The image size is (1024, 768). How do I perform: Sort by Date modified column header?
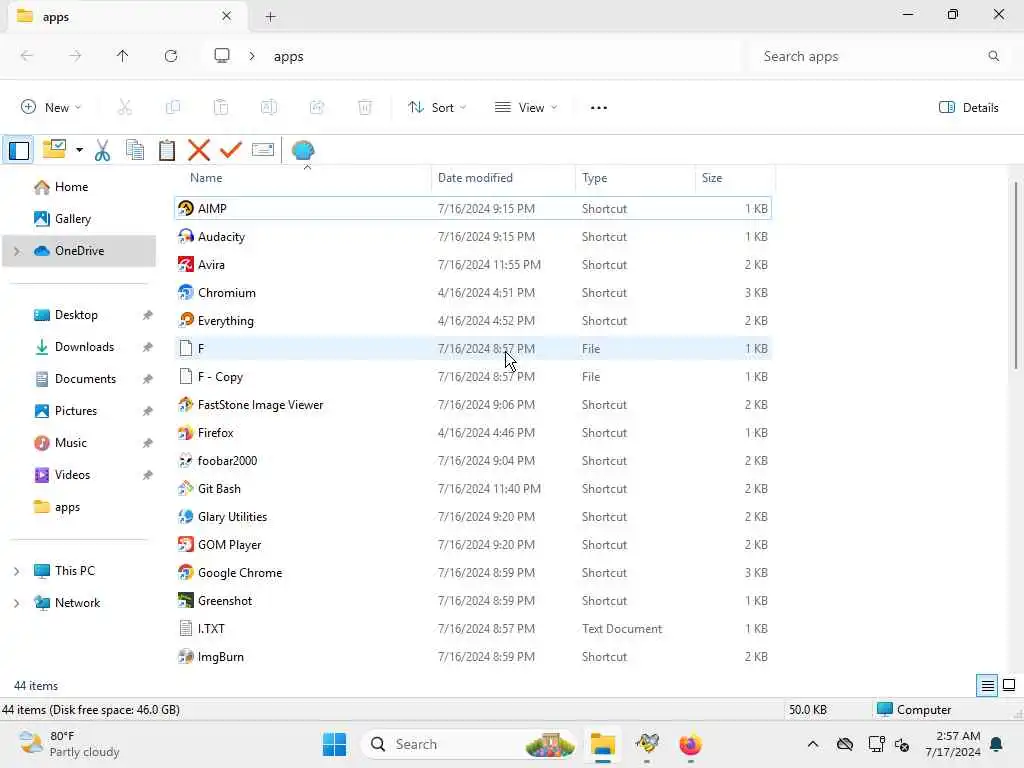(x=504, y=178)
